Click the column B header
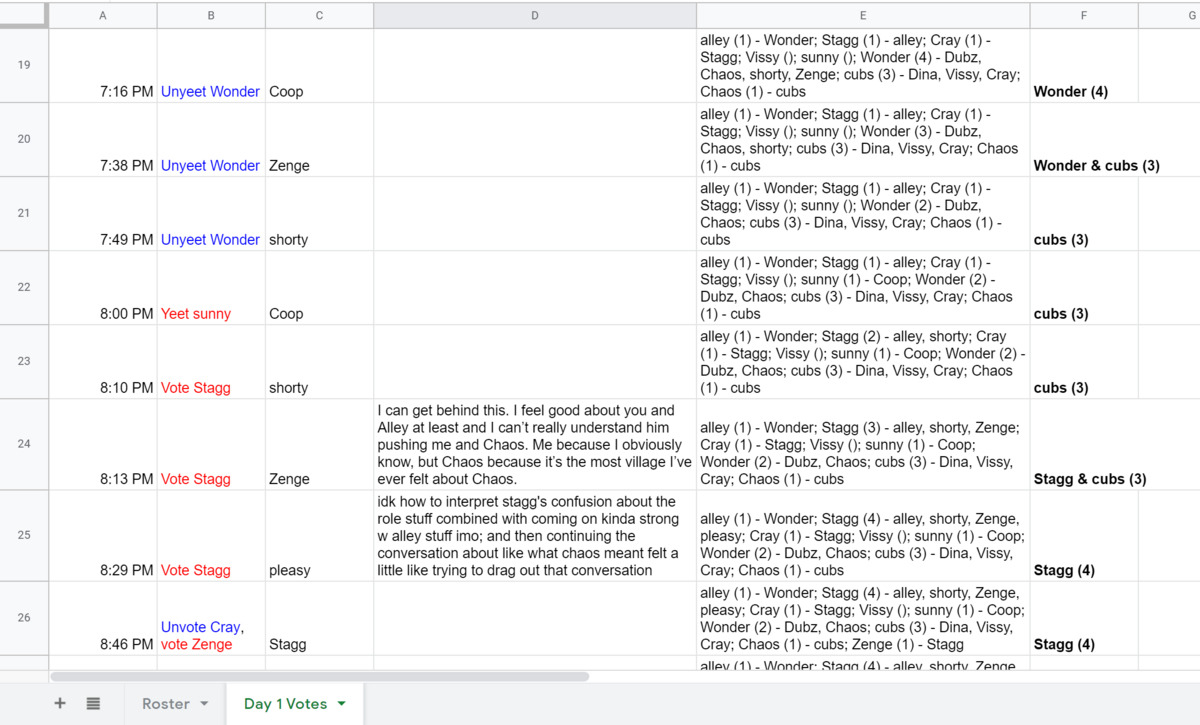Viewport: 1200px width, 725px height. [210, 15]
